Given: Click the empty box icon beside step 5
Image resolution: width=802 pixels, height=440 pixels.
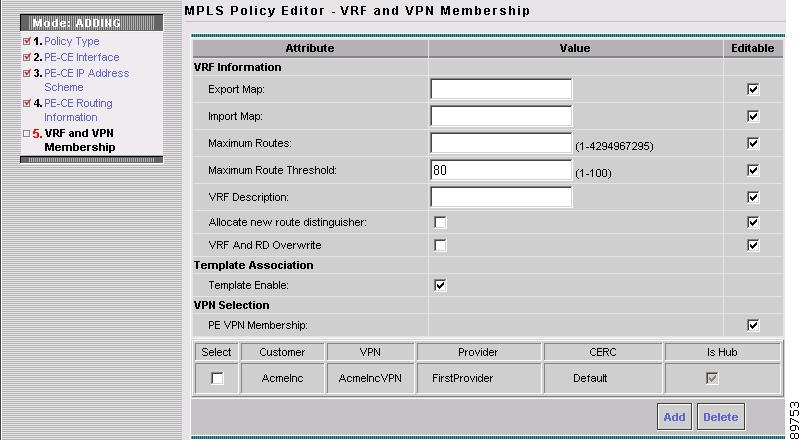Looking at the screenshot, I should click(27, 134).
